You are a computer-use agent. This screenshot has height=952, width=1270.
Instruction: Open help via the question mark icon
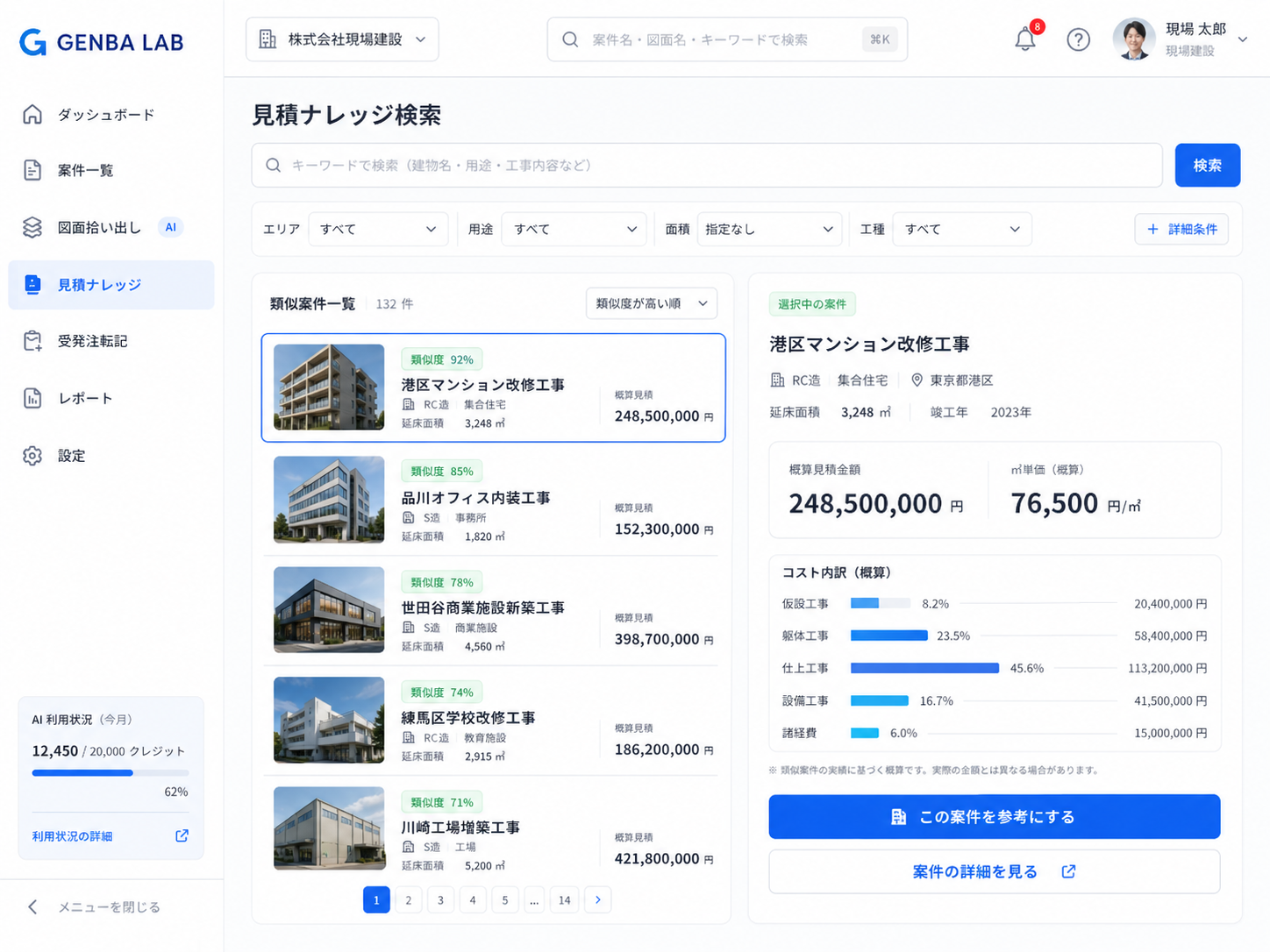coord(1078,39)
